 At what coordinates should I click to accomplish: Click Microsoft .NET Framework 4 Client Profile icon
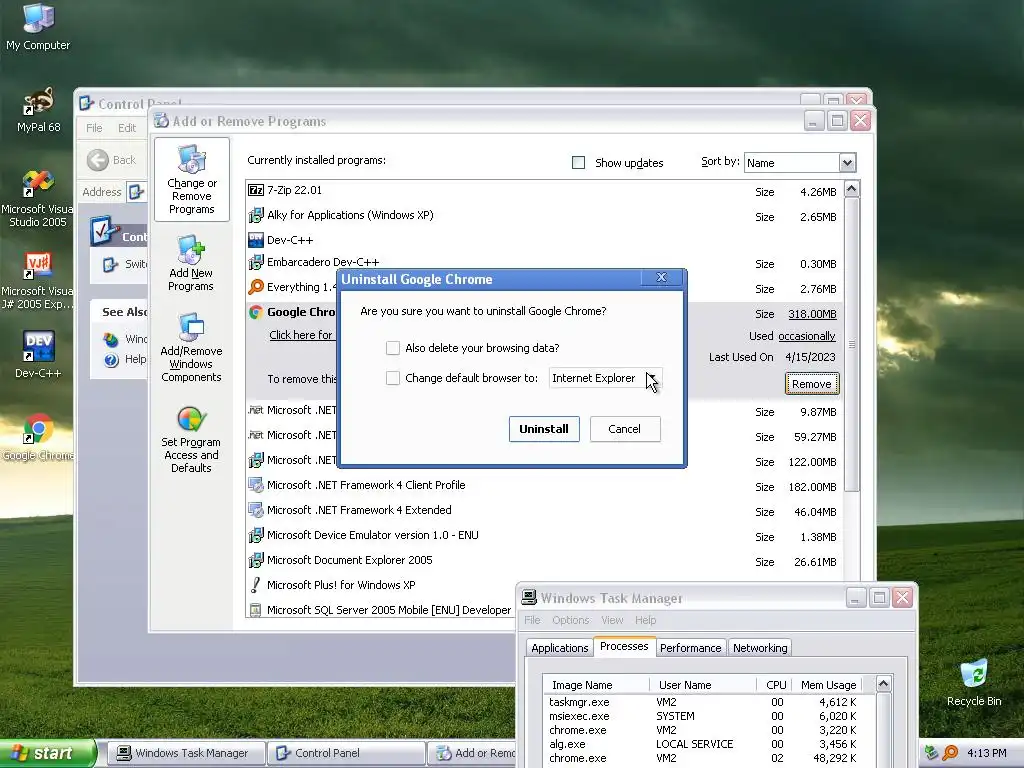pyautogui.click(x=256, y=485)
